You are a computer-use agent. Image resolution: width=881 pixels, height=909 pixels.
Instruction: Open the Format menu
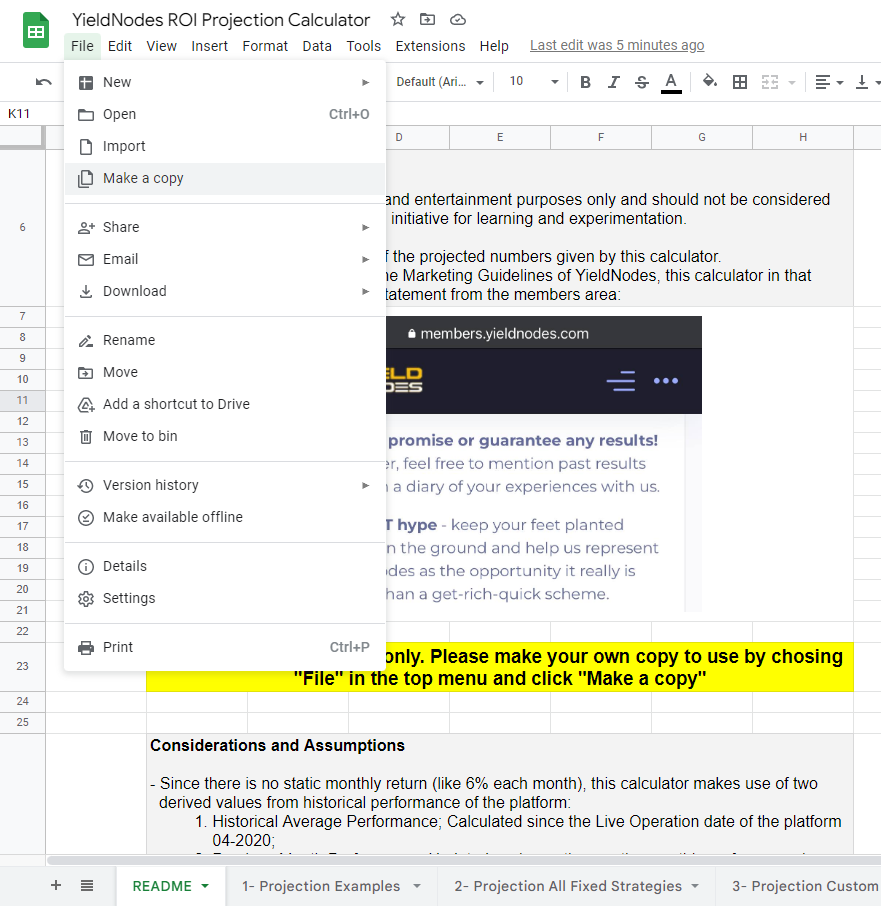click(265, 46)
